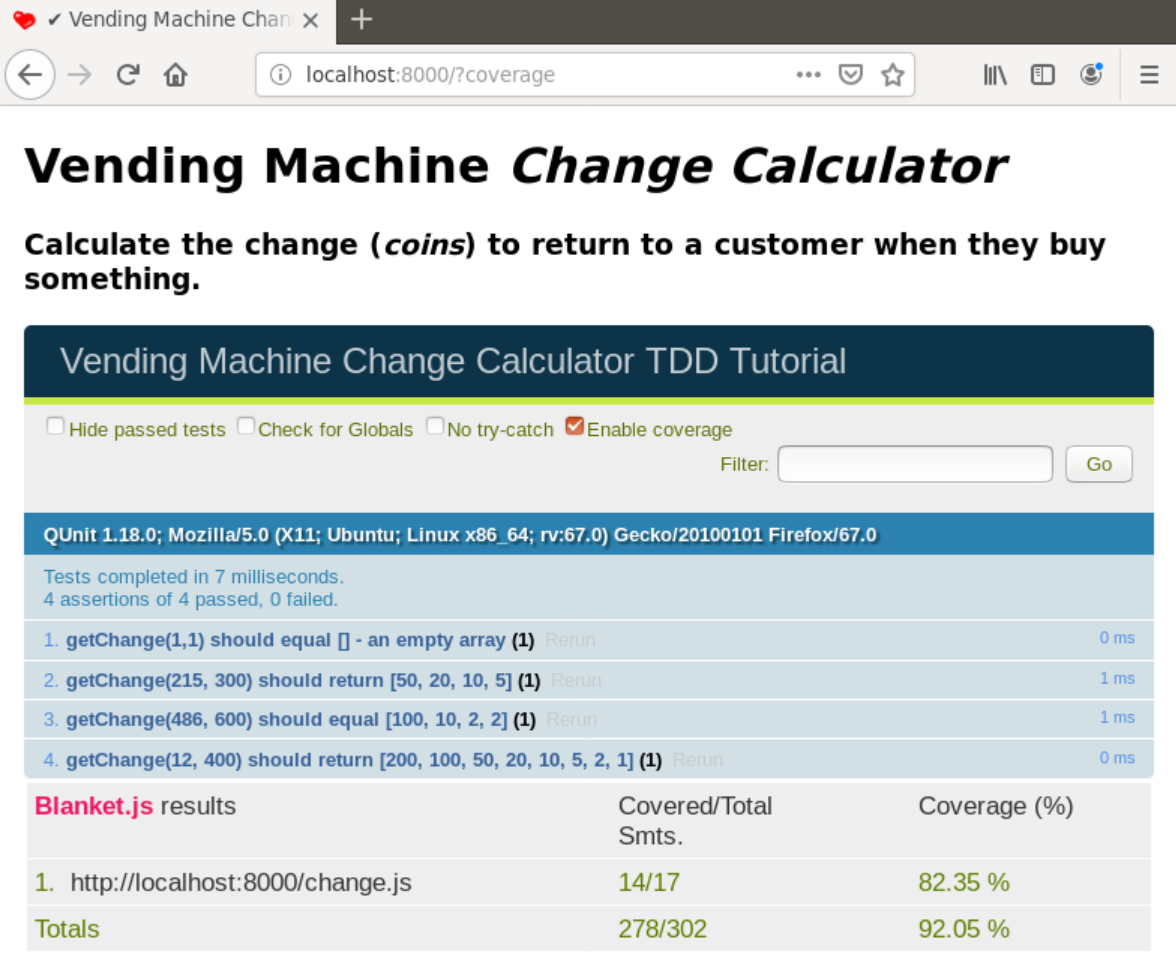Open the Firefox hamburger menu
Image resolution: width=1176 pixels, height=963 pixels.
point(1149,74)
